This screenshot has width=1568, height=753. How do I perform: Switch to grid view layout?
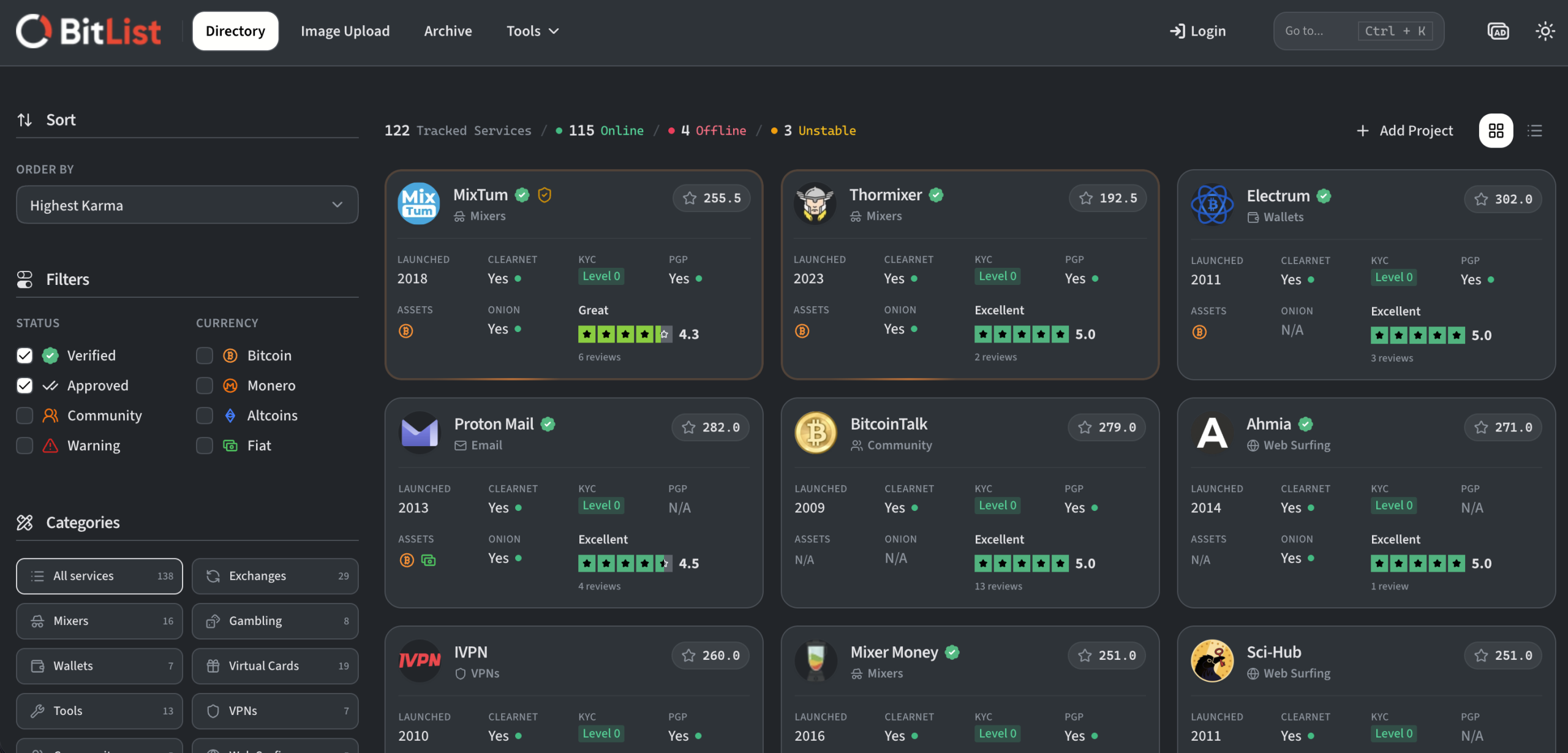click(x=1496, y=131)
